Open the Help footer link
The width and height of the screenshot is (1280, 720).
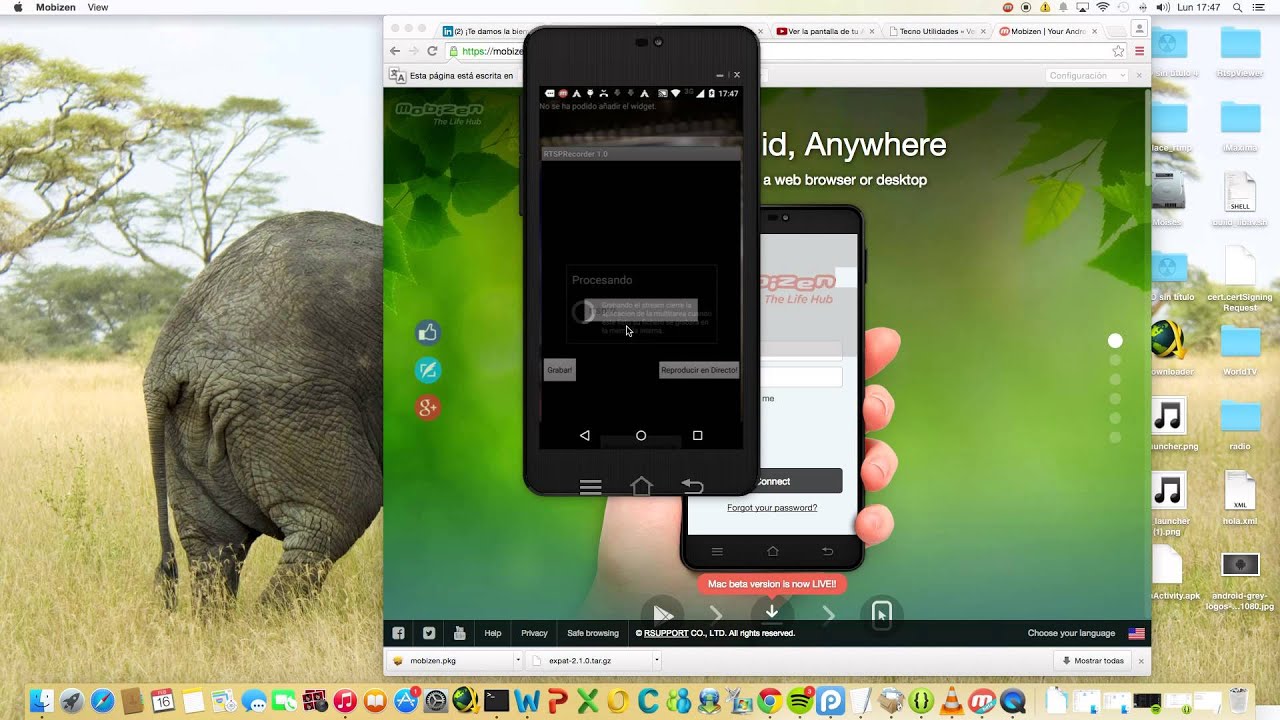click(x=493, y=633)
